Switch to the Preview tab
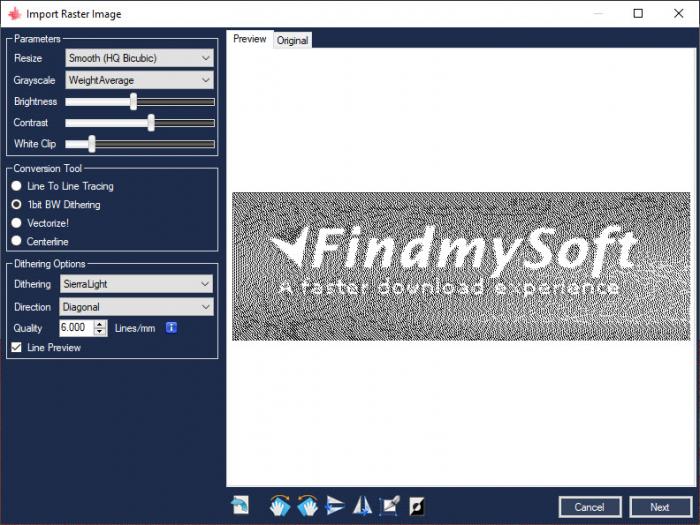 pyautogui.click(x=250, y=39)
